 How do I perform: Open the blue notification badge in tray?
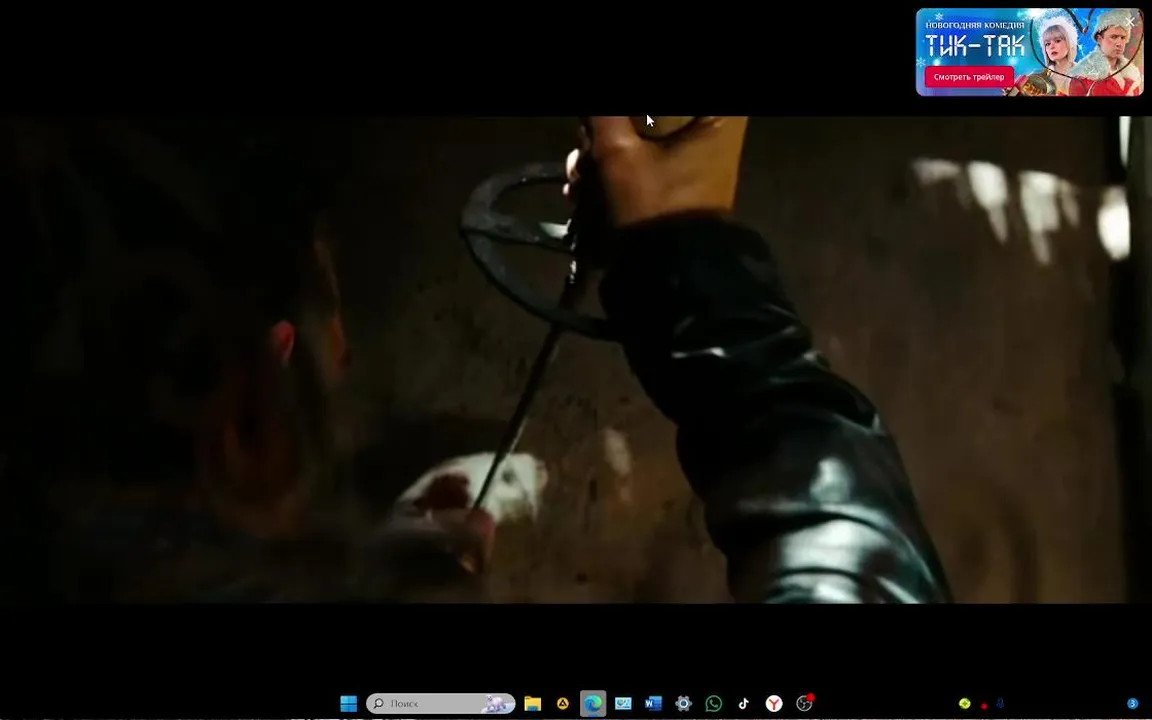click(1132, 704)
